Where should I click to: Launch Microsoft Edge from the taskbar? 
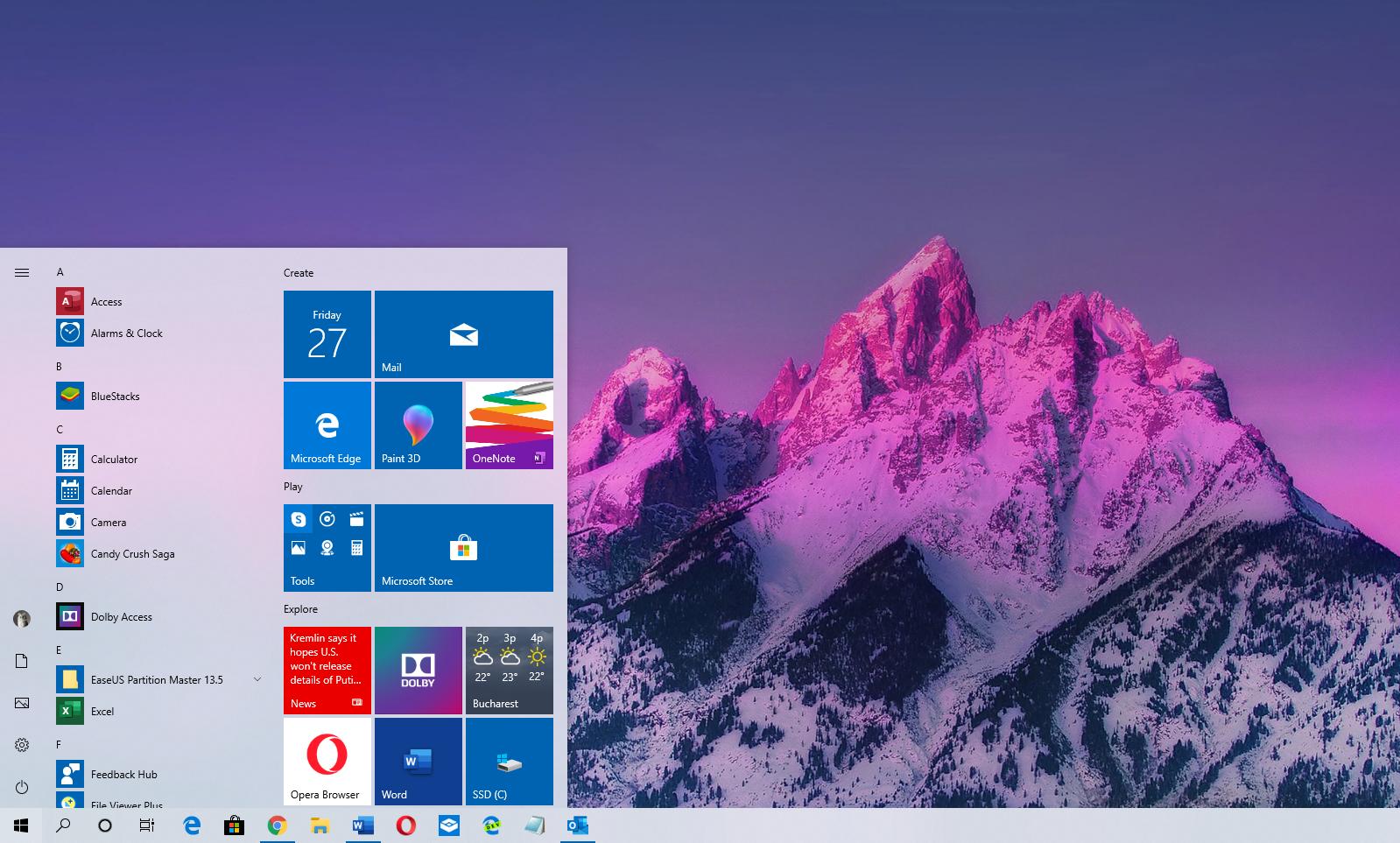pos(192,825)
